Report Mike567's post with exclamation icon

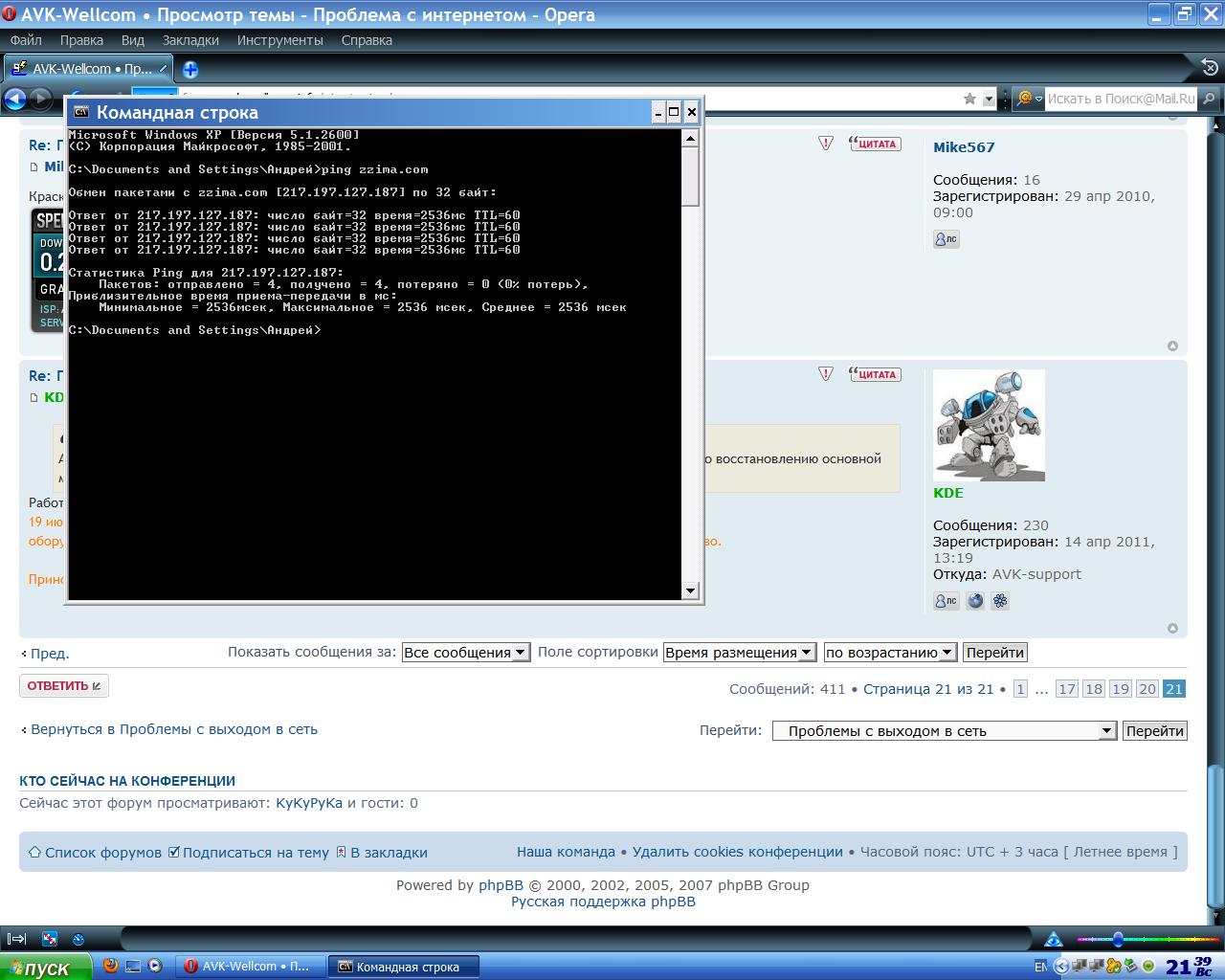pos(826,144)
